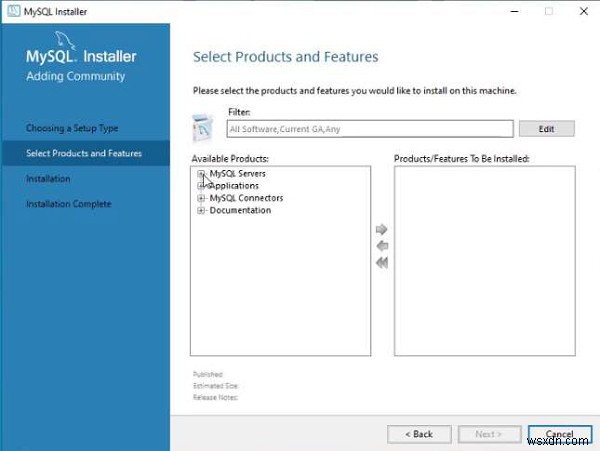Click the MySQL dolphin logo
The image size is (600, 451).
[x=64, y=40]
